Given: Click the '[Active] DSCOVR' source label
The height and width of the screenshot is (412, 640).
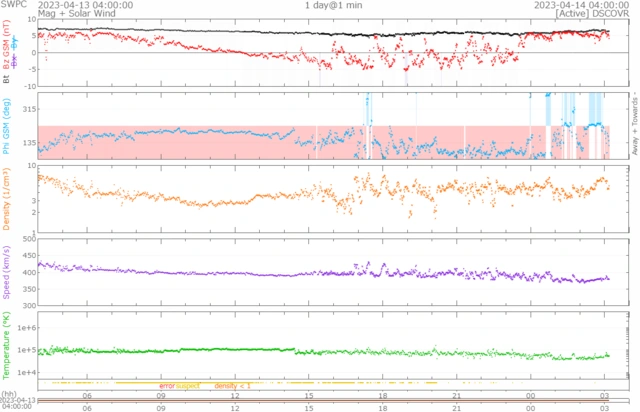Looking at the screenshot, I should pos(592,13).
